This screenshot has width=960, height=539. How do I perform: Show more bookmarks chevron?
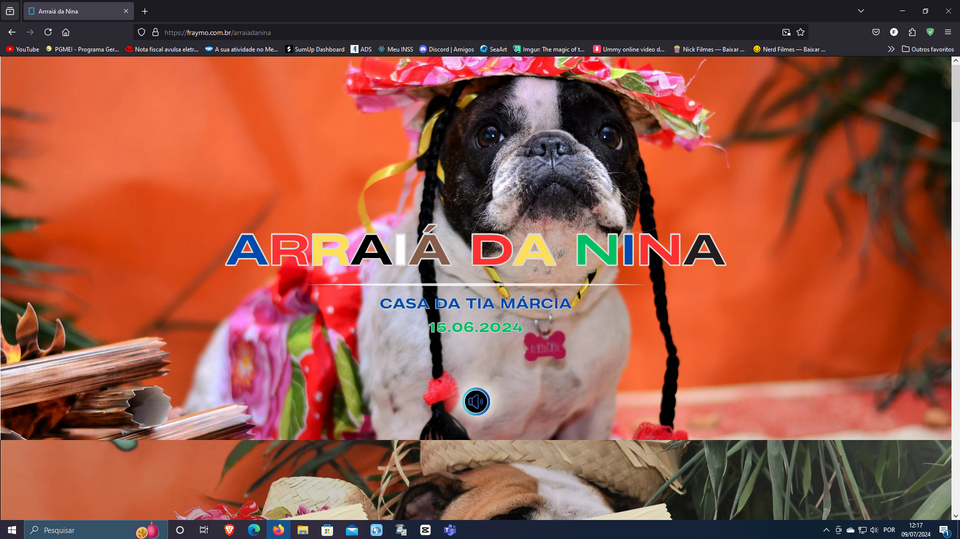pyautogui.click(x=891, y=49)
